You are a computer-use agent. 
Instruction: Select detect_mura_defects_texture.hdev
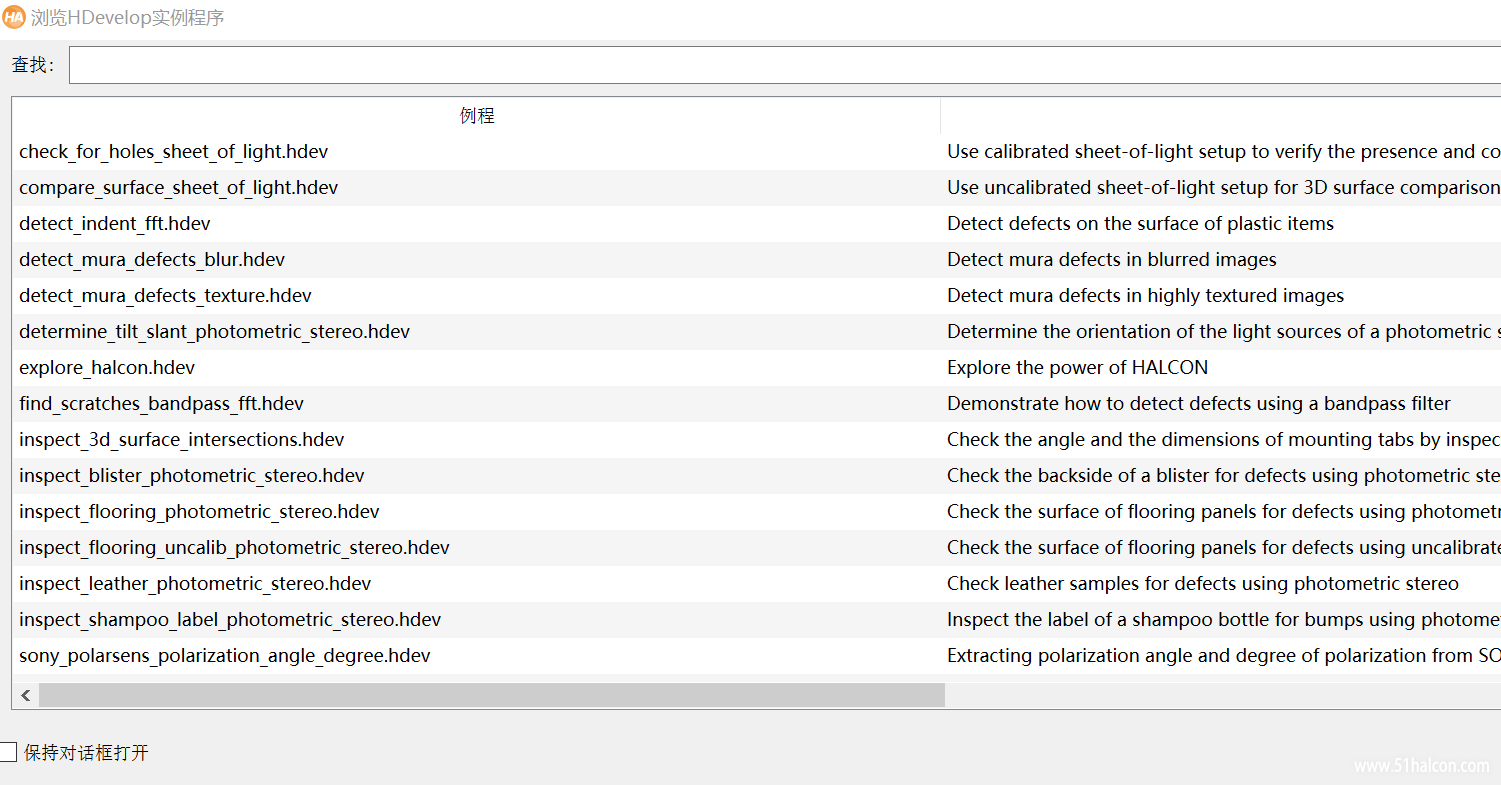(166, 296)
